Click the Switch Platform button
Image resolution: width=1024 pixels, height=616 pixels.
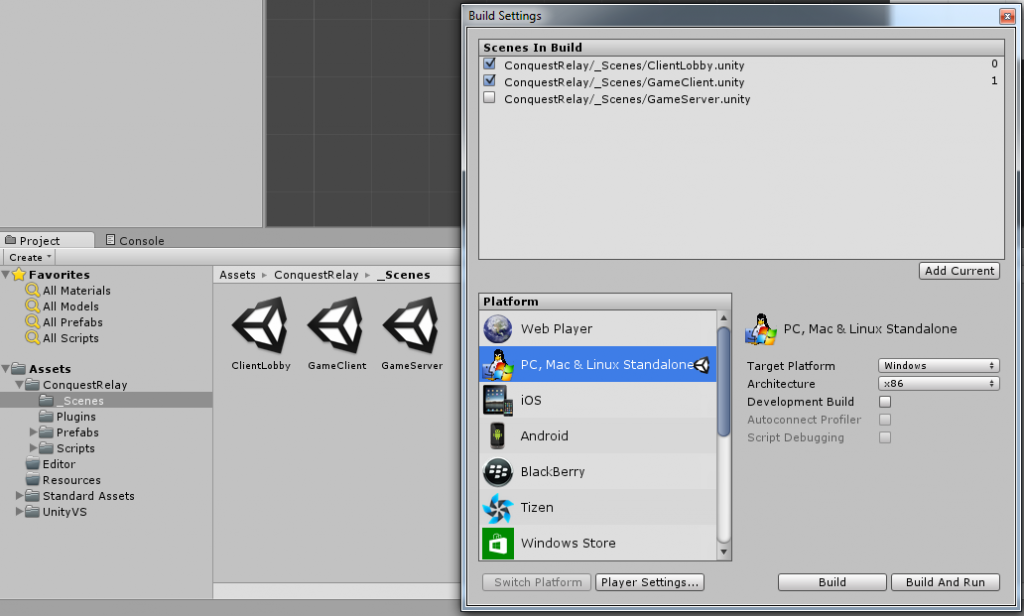[537, 582]
